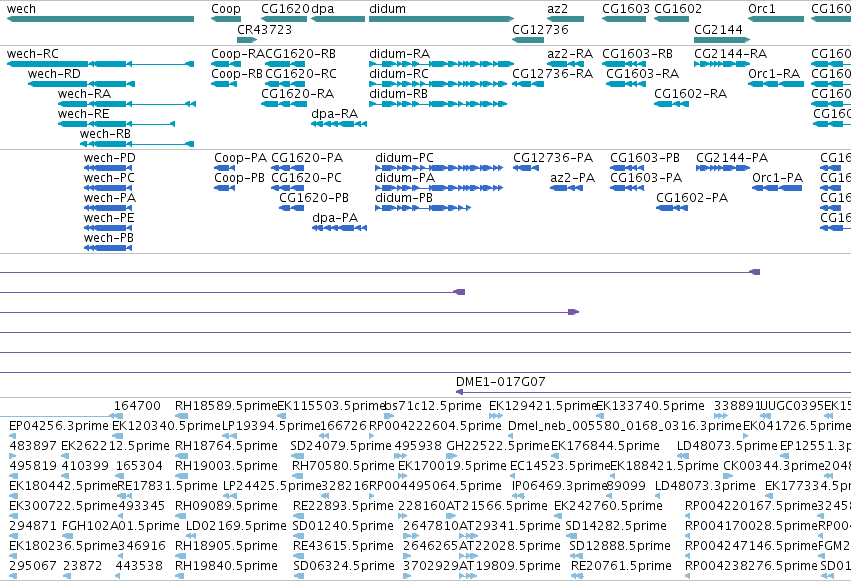Click the CR43723 gene glyph
This screenshot has width=851, height=581.
pyautogui.click(x=247, y=40)
